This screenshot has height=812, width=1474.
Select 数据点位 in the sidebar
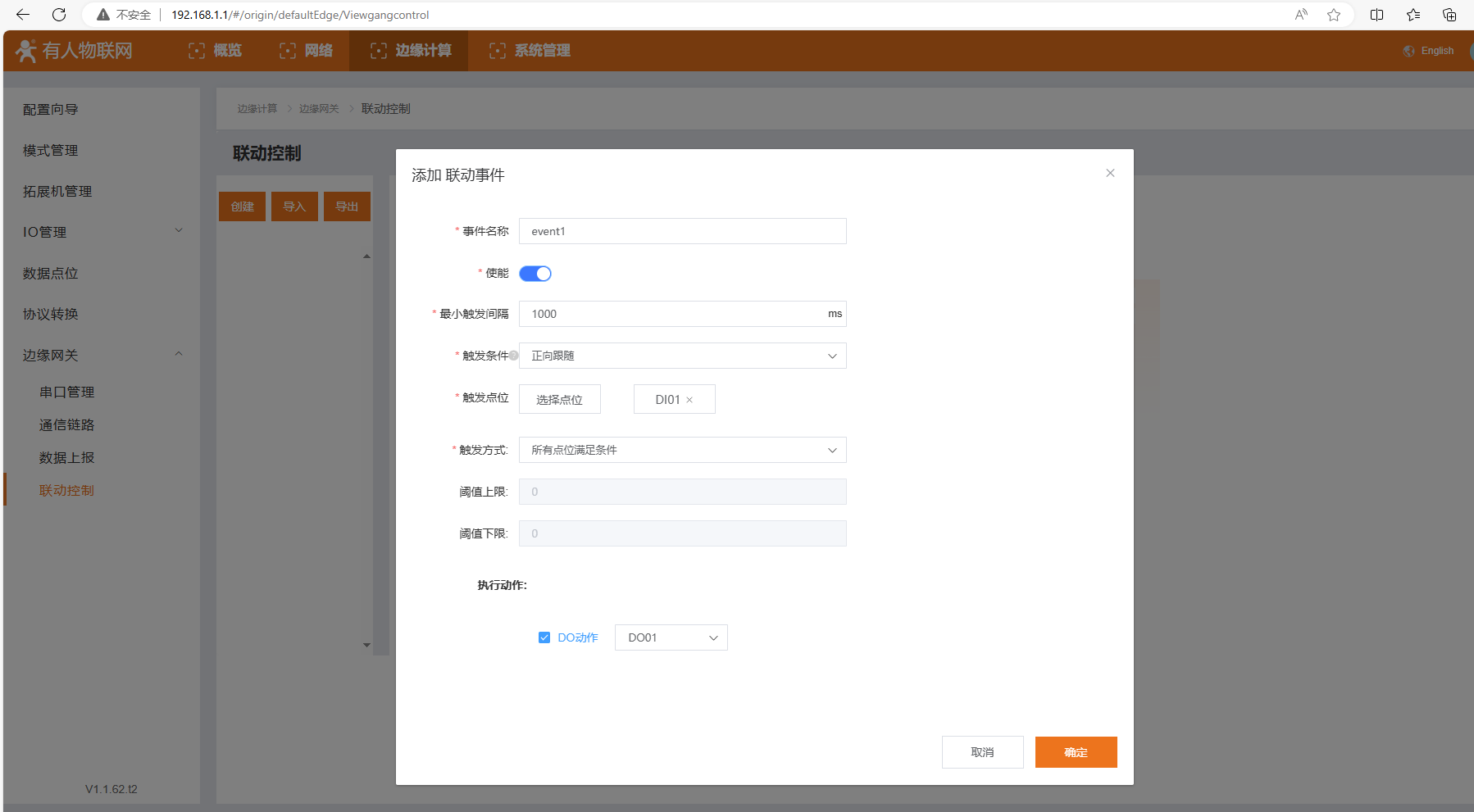[x=51, y=273]
